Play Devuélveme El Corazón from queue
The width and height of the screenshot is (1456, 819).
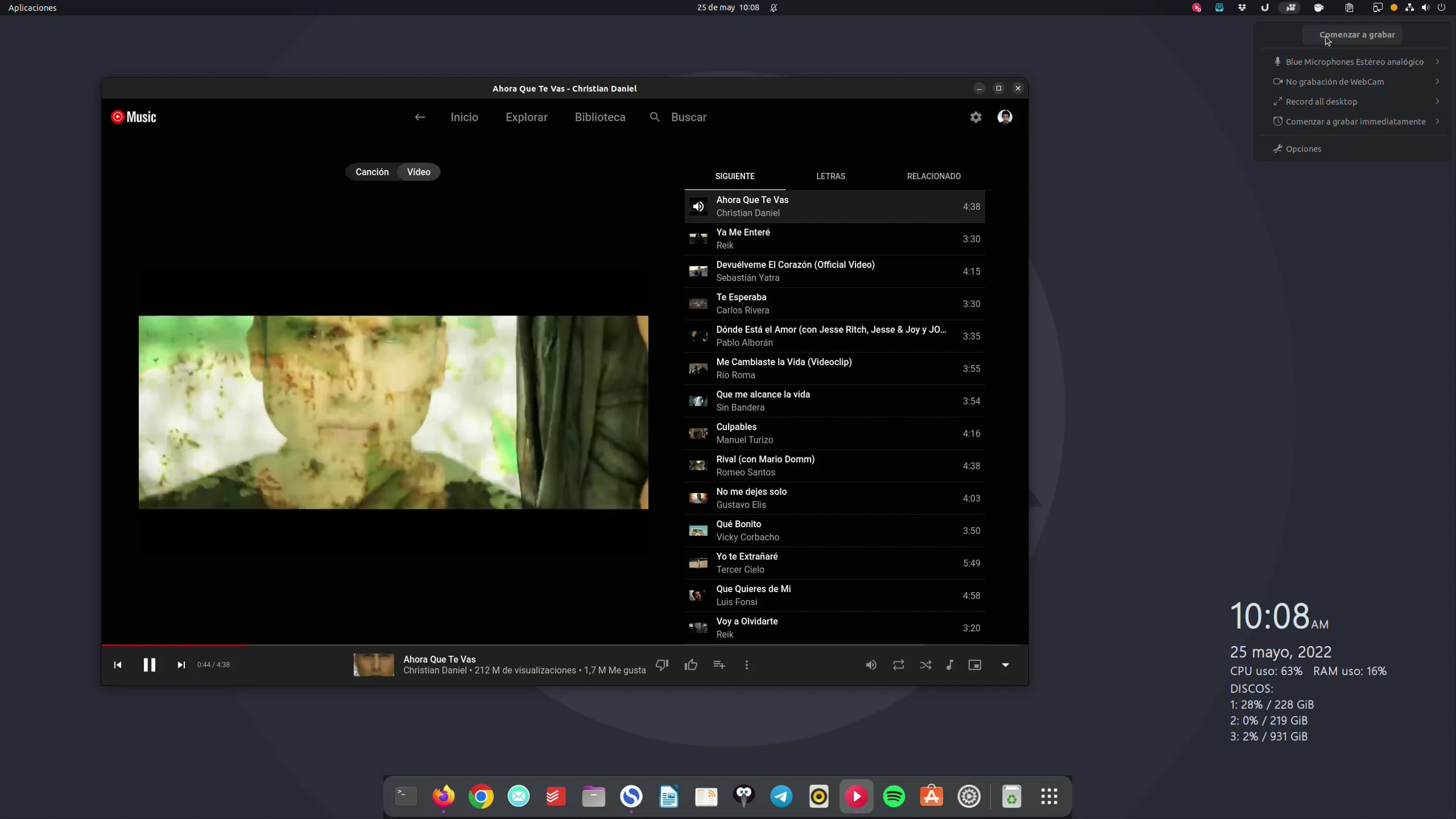835,271
